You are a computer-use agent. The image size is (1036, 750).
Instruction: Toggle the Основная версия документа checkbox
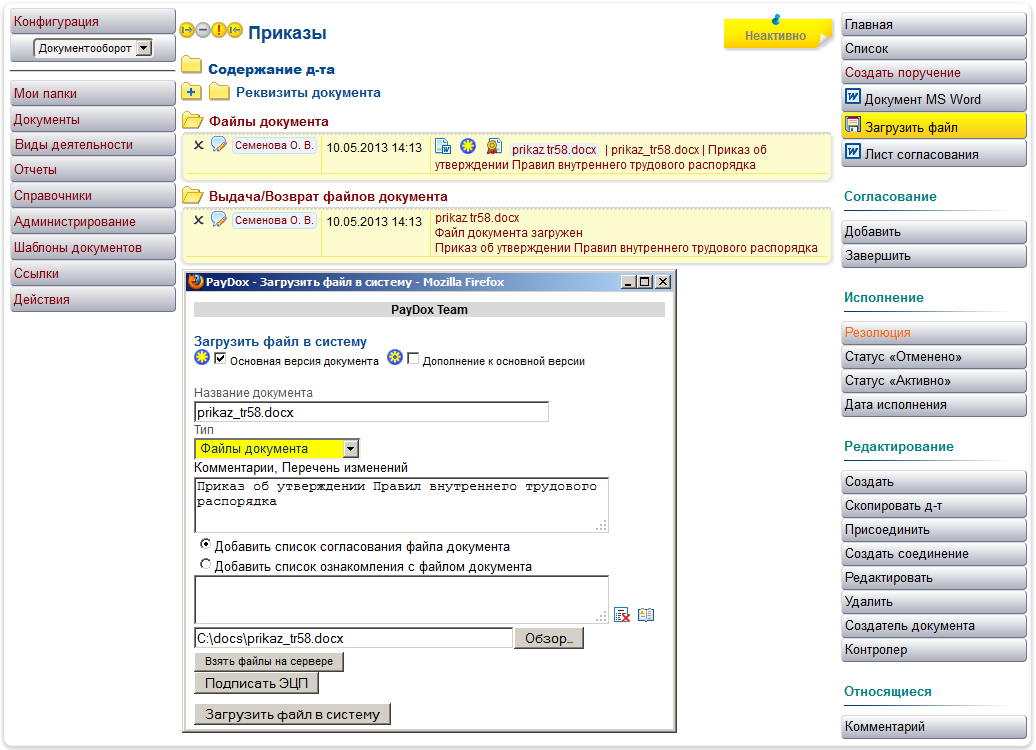pos(220,359)
